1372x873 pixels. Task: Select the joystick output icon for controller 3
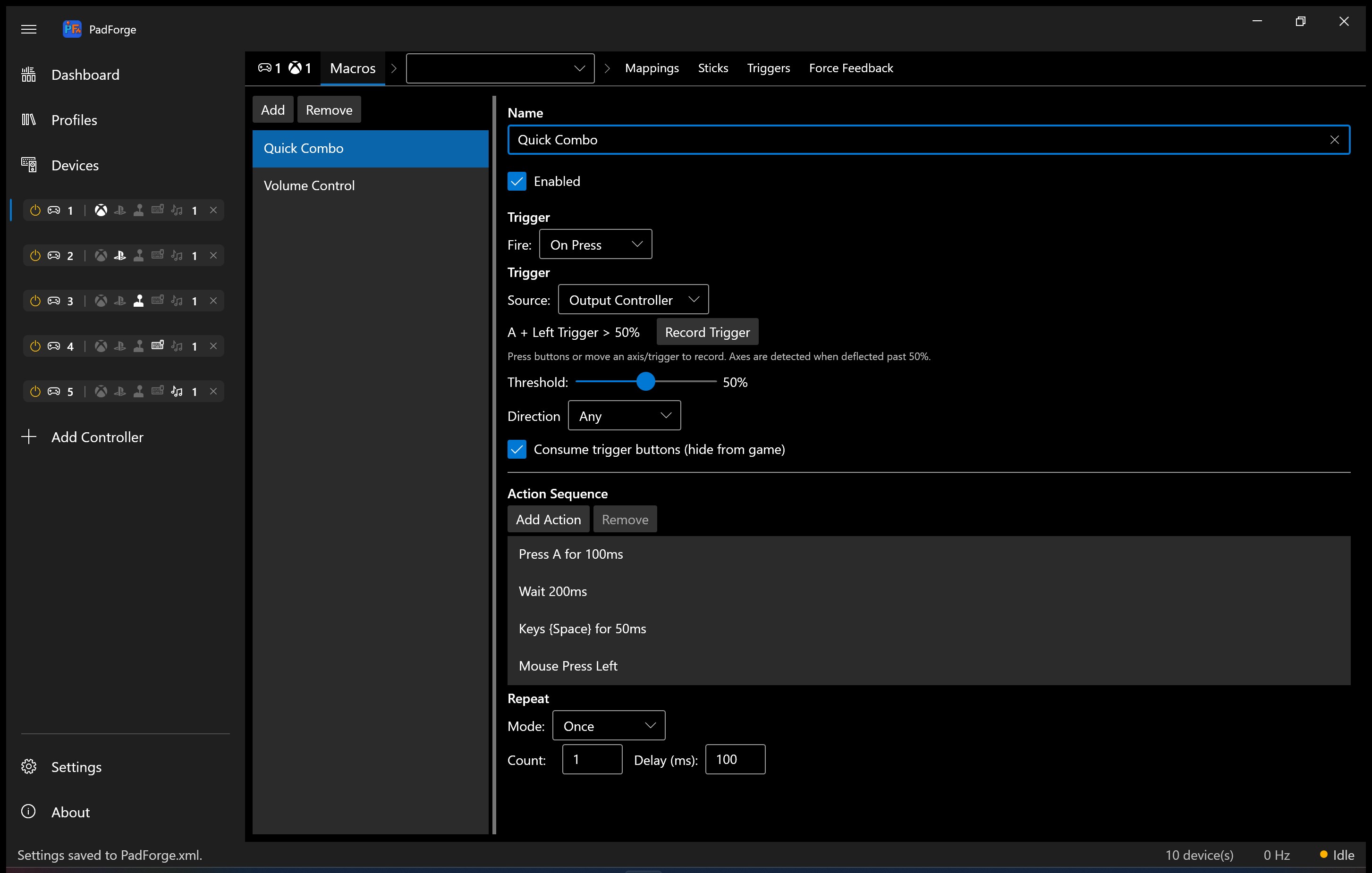(x=139, y=301)
